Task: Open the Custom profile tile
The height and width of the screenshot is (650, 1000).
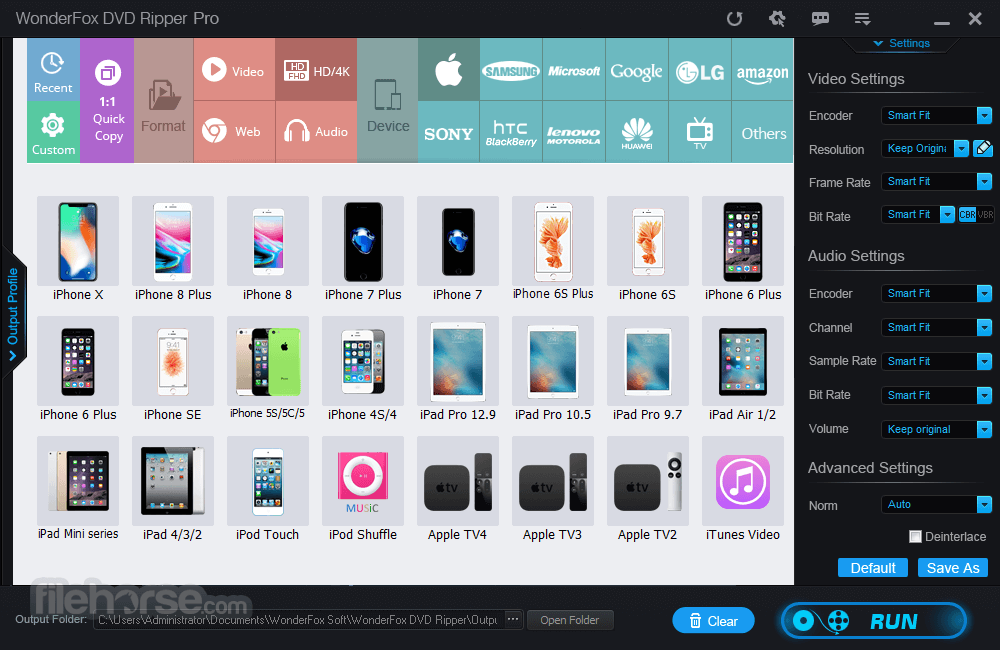Action: [54, 132]
